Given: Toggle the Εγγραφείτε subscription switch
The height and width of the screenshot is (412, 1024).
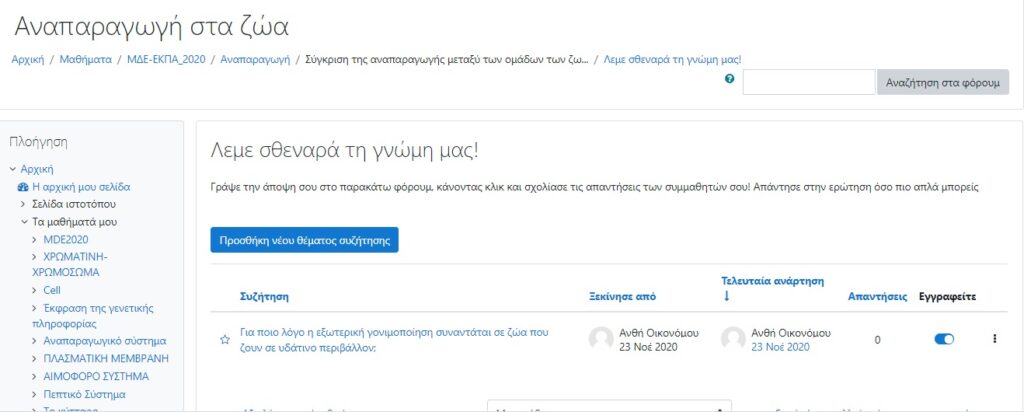Looking at the screenshot, I should point(944,339).
